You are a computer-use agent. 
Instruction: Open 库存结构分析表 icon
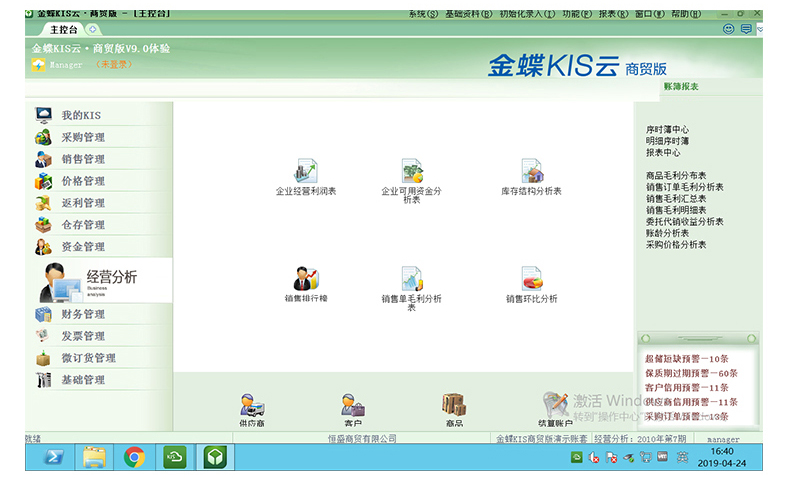point(532,171)
